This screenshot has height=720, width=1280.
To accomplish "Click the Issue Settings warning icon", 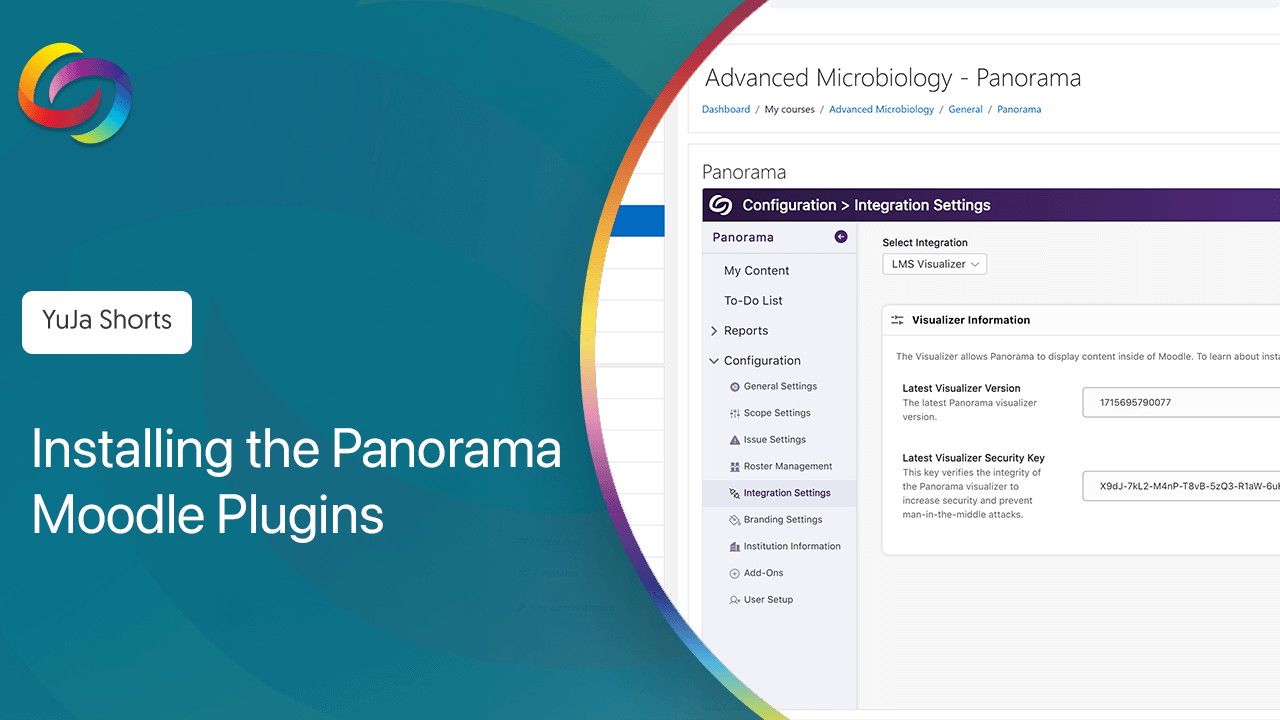I will 735,440.
